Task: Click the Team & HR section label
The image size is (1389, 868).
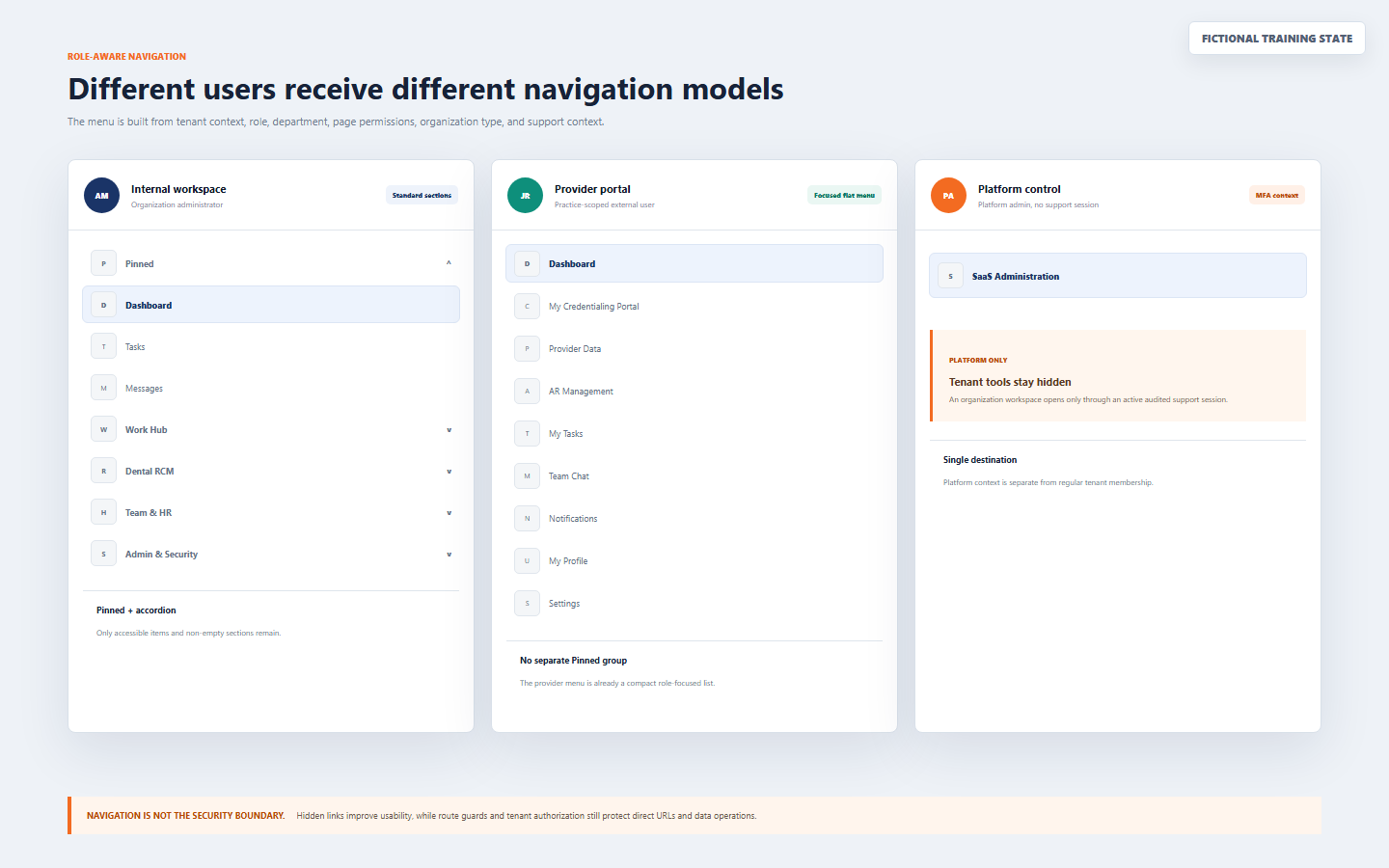Action: pos(149,512)
